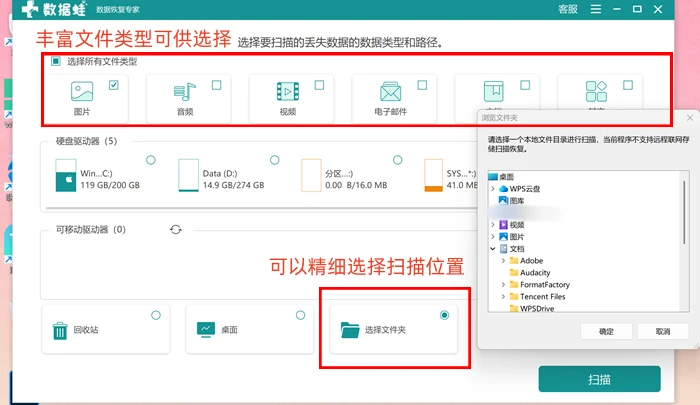The width and height of the screenshot is (700, 405).
Task: Toggle 选择所有文件类型 checkbox
Action: (x=56, y=61)
